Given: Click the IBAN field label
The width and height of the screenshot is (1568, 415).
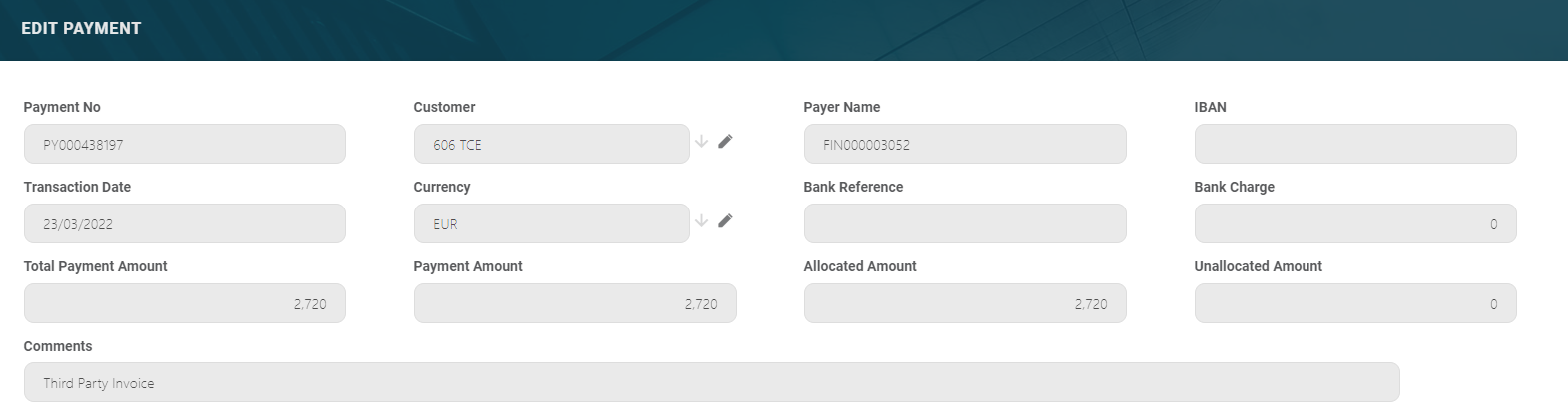Looking at the screenshot, I should tap(1210, 107).
